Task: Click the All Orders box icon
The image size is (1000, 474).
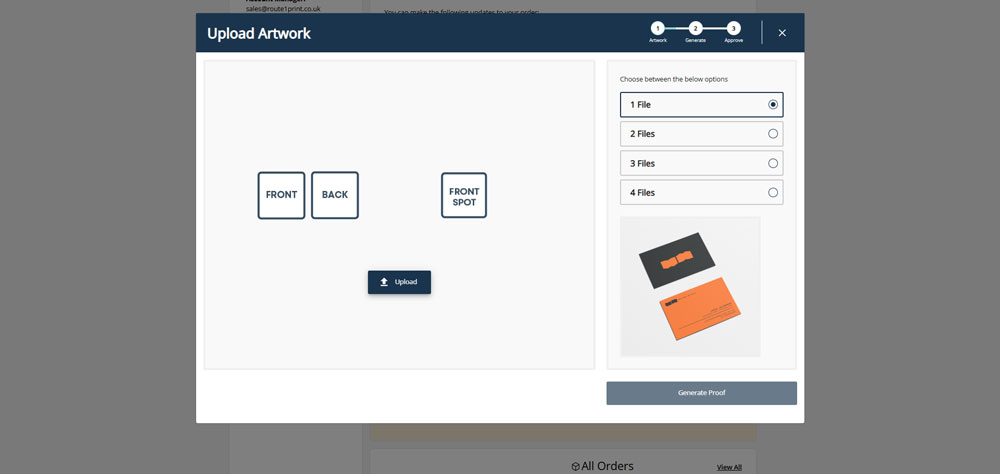Action: point(575,466)
